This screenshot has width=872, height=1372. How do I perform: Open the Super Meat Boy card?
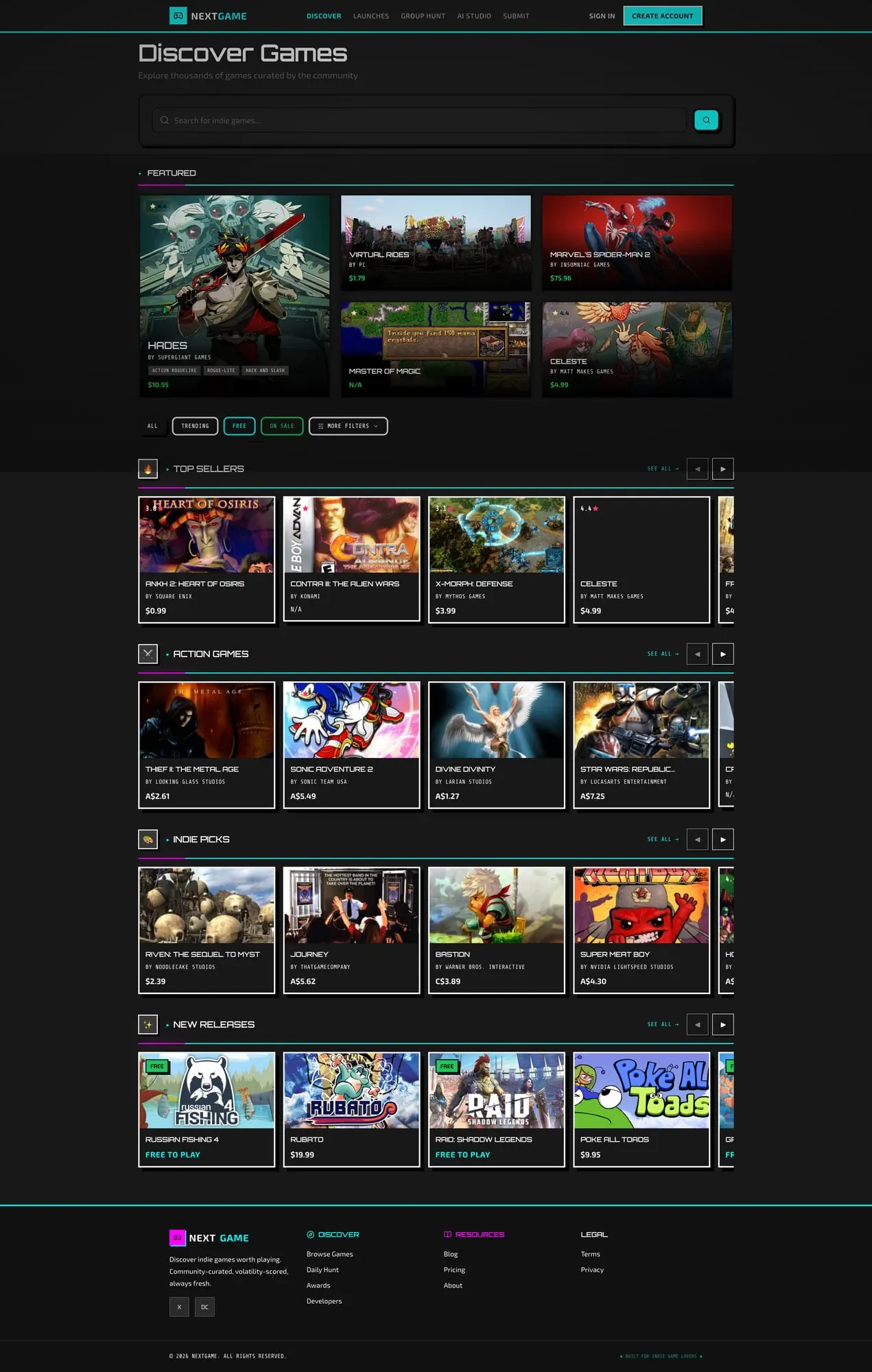coord(641,930)
